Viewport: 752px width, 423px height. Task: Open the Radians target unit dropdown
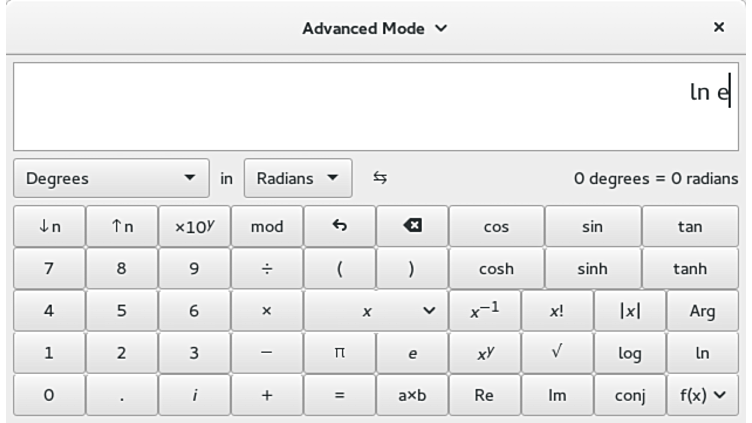pyautogui.click(x=298, y=179)
